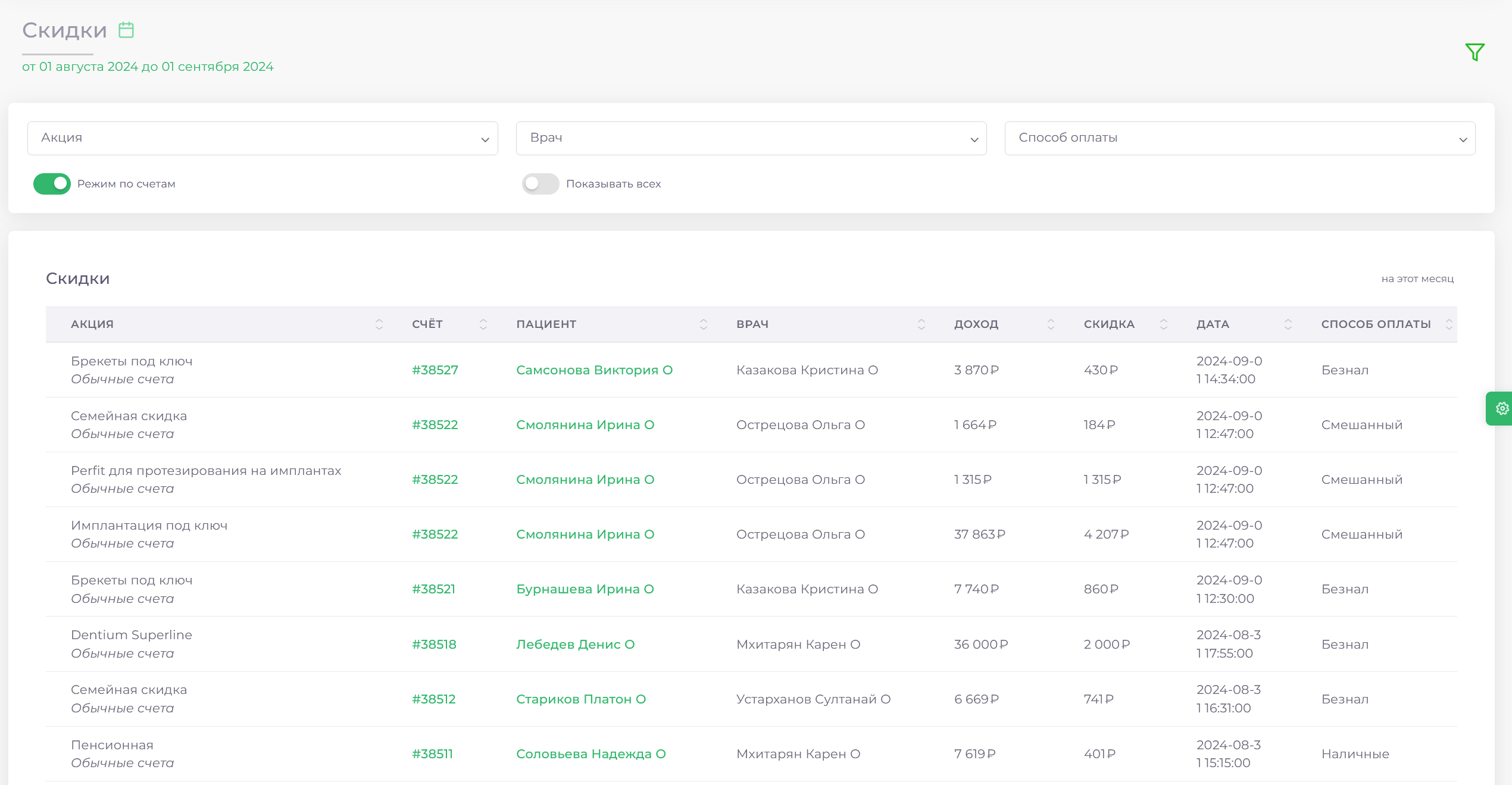Open invoice #38522 in Perfit row
Screen dimensions: 1512x785
[435, 480]
